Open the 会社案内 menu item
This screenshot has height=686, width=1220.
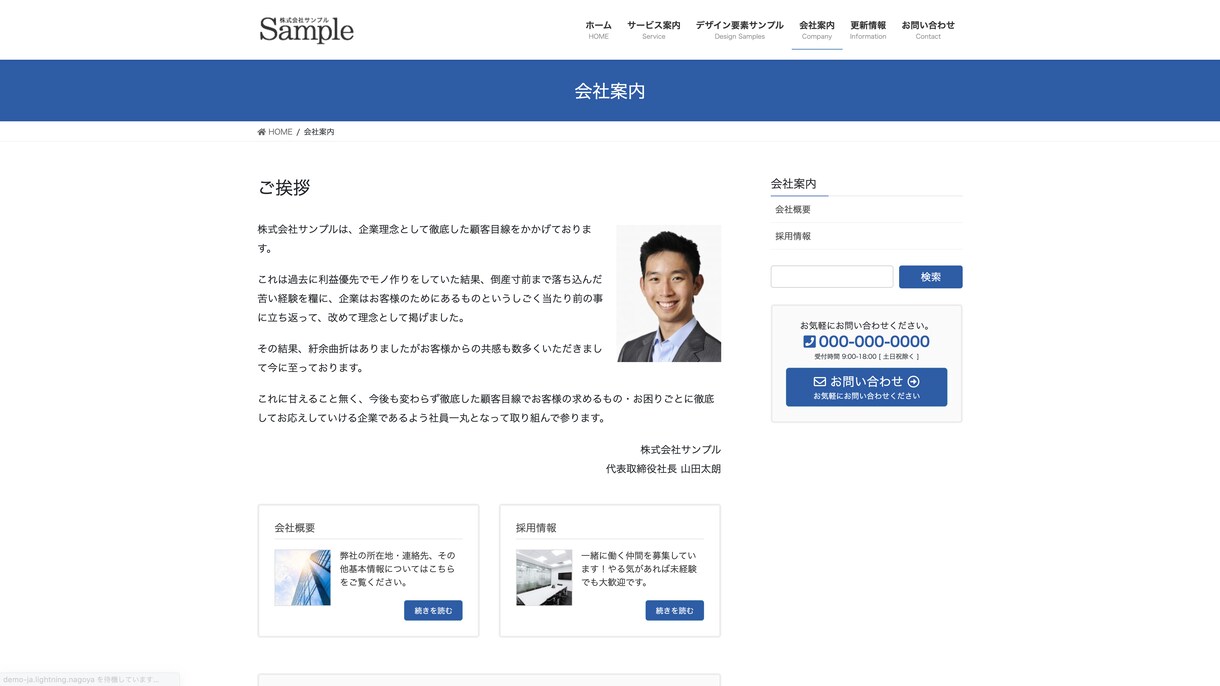pos(817,30)
